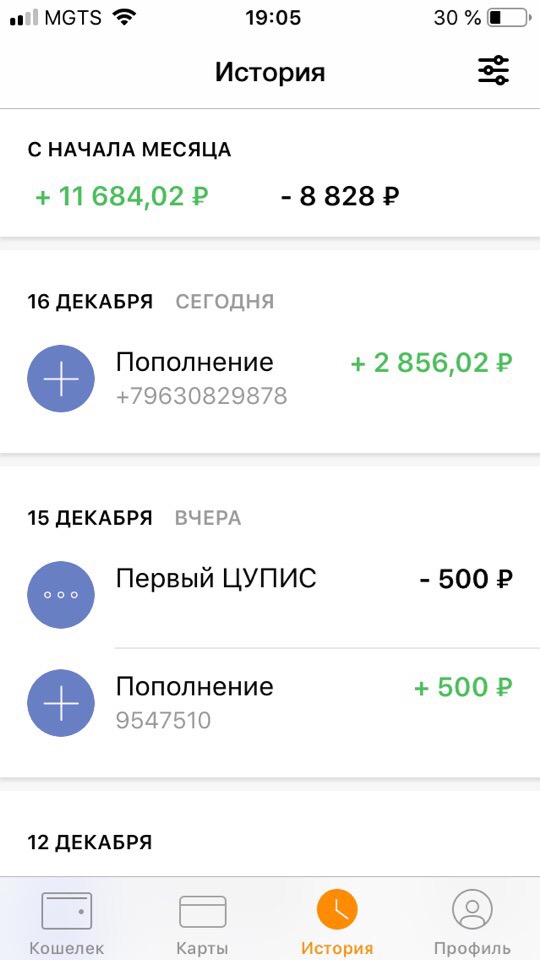Open the Карты card icon
This screenshot has width=540, height=960.
203,912
